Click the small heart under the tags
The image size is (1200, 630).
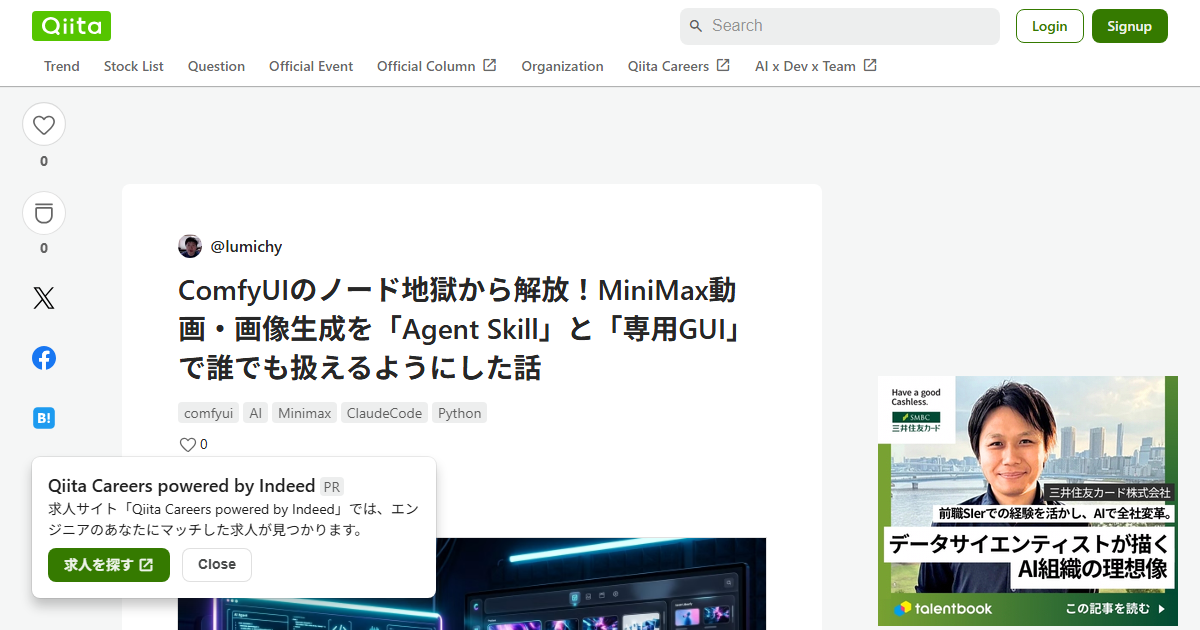pos(188,444)
